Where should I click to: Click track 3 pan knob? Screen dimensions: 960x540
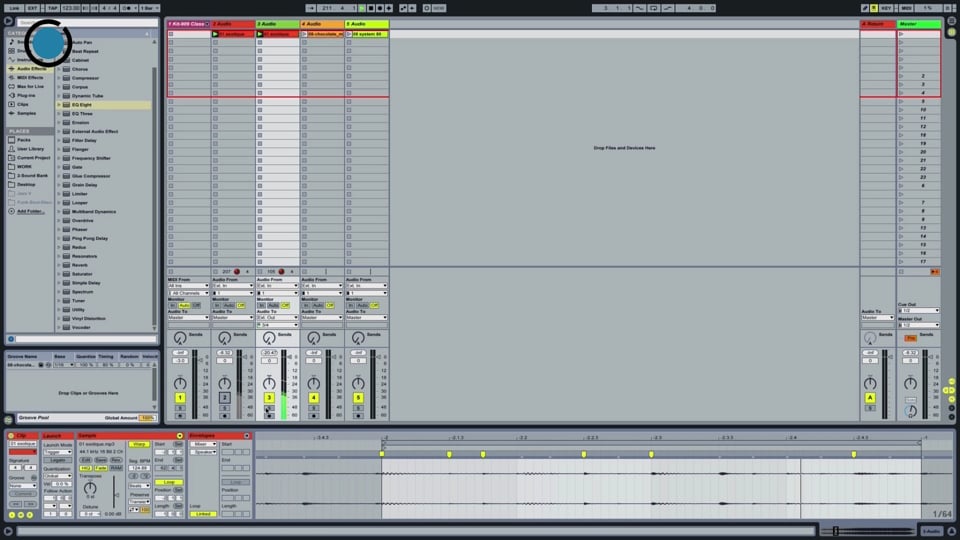point(269,384)
